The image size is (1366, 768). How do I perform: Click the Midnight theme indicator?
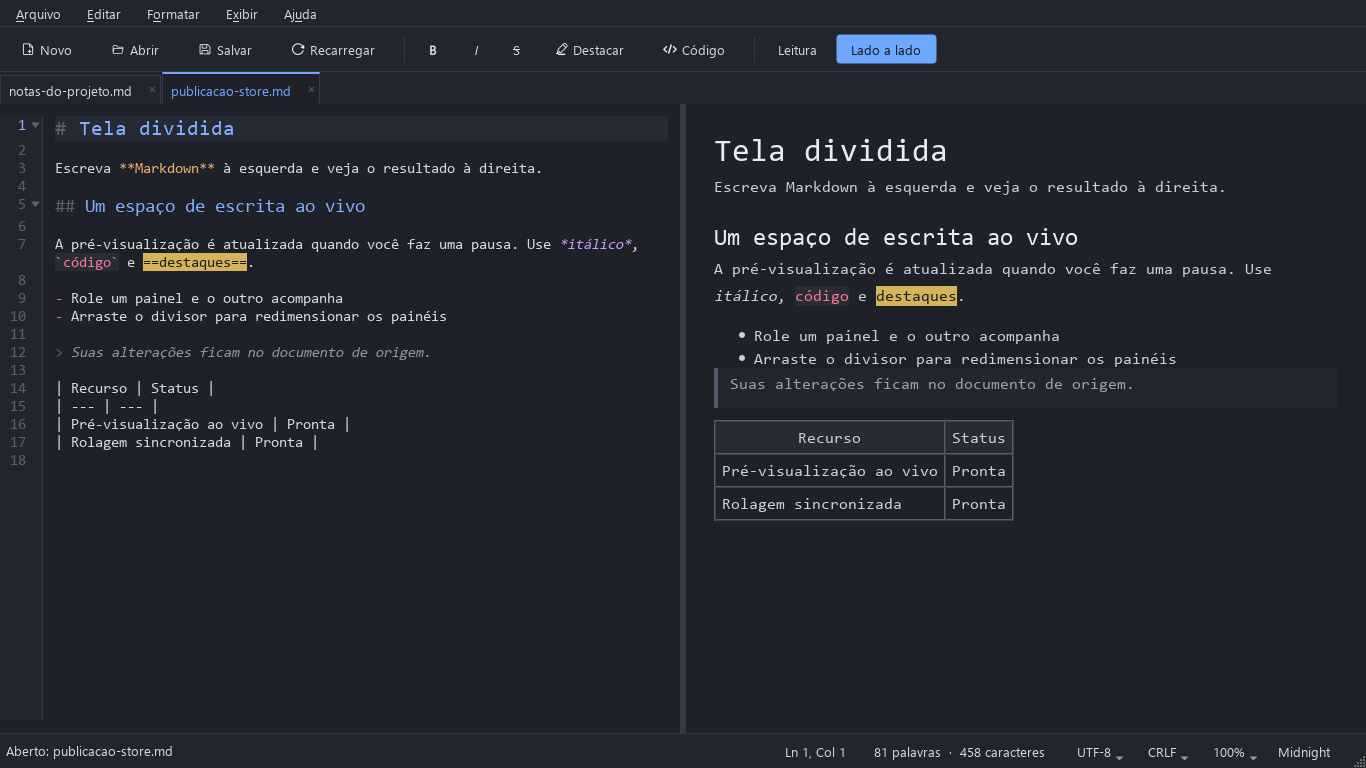pos(1304,752)
